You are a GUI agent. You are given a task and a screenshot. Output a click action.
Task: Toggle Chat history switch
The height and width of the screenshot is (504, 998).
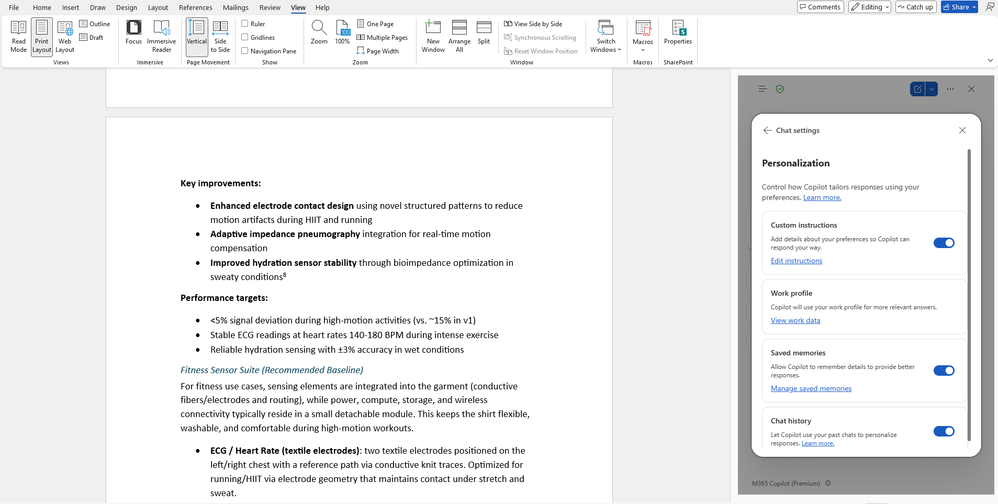tap(944, 431)
